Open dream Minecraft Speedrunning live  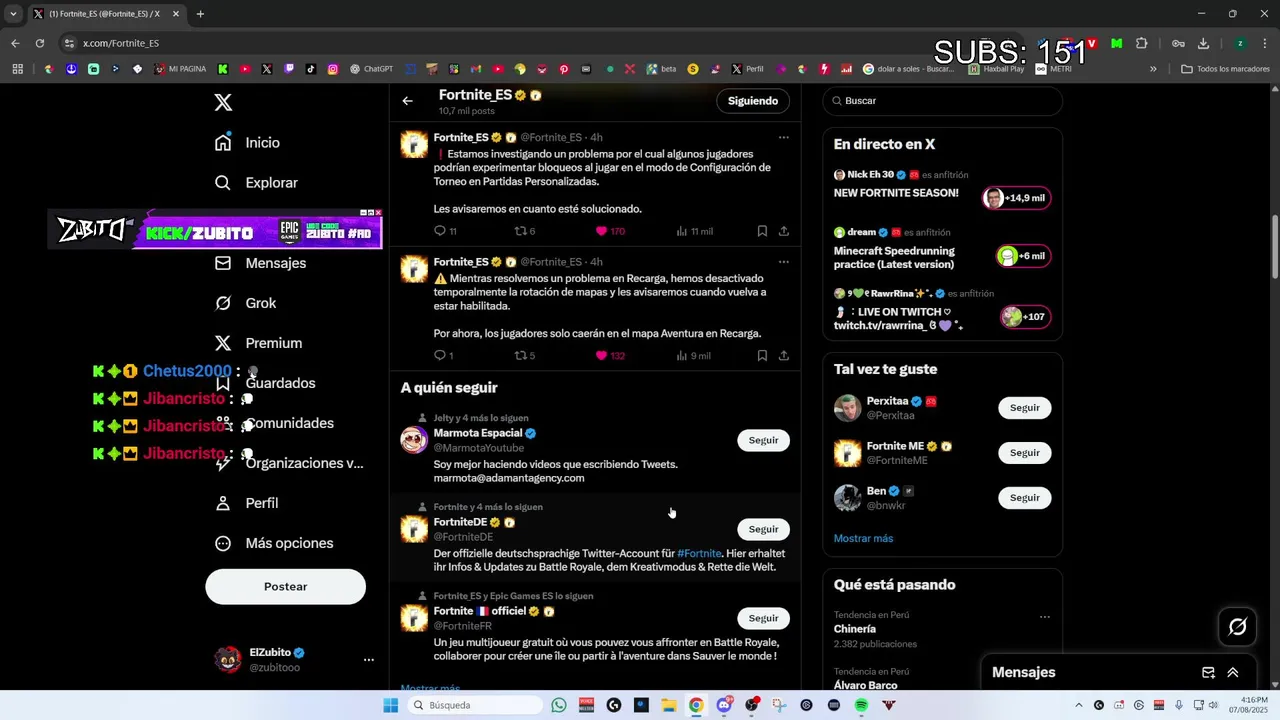(x=942, y=249)
